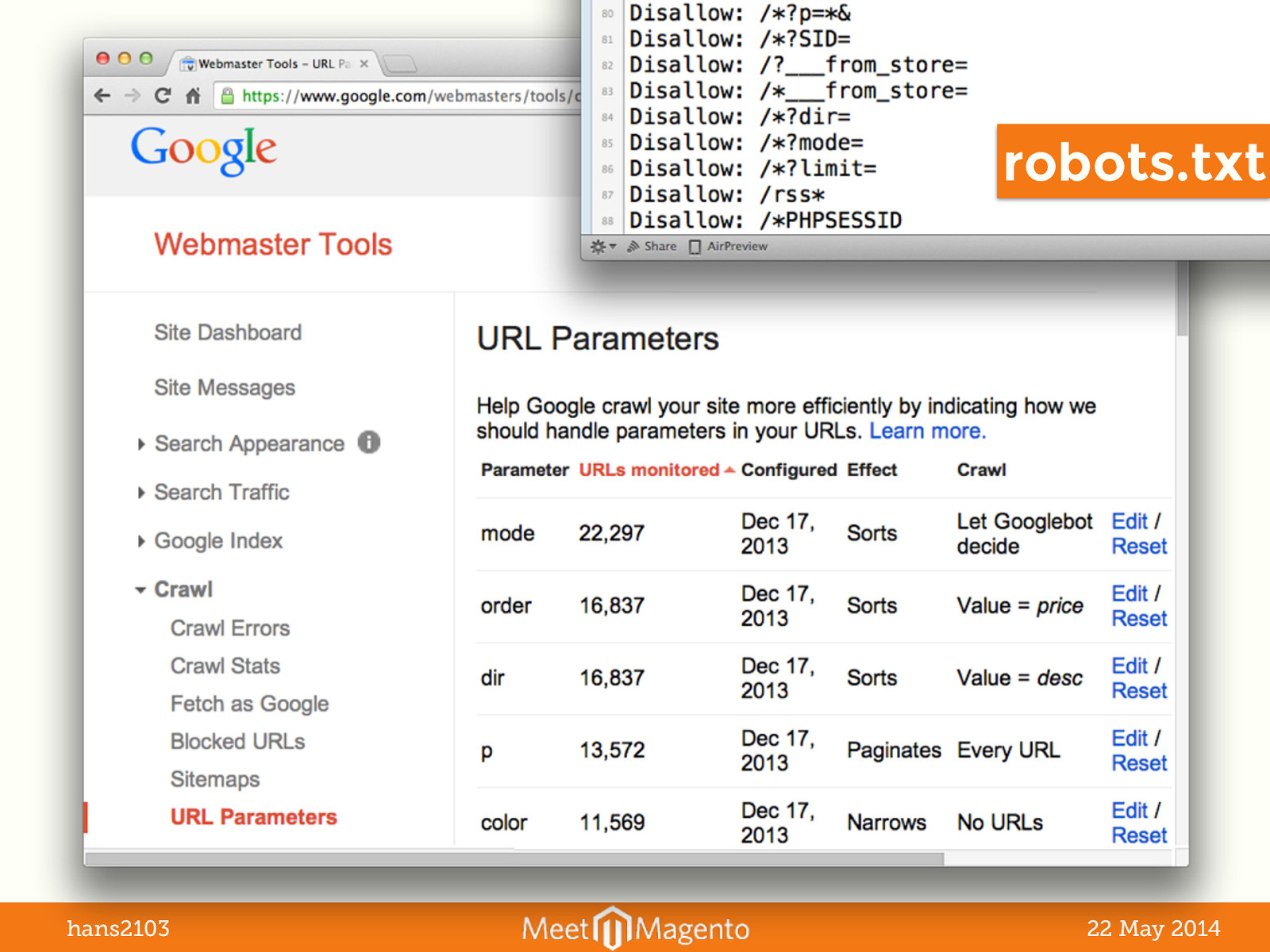The height and width of the screenshot is (952, 1270).
Task: Click the Configured column header
Action: (x=789, y=470)
